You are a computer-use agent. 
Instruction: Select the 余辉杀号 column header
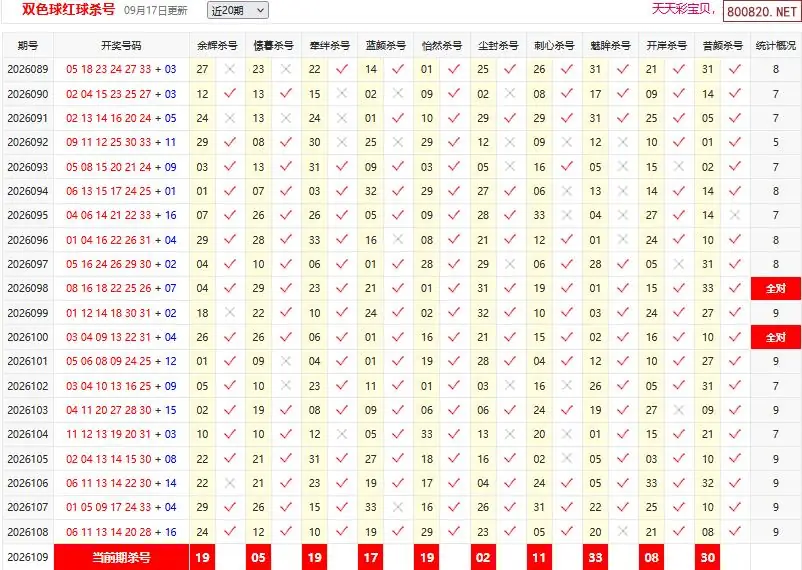pos(217,46)
